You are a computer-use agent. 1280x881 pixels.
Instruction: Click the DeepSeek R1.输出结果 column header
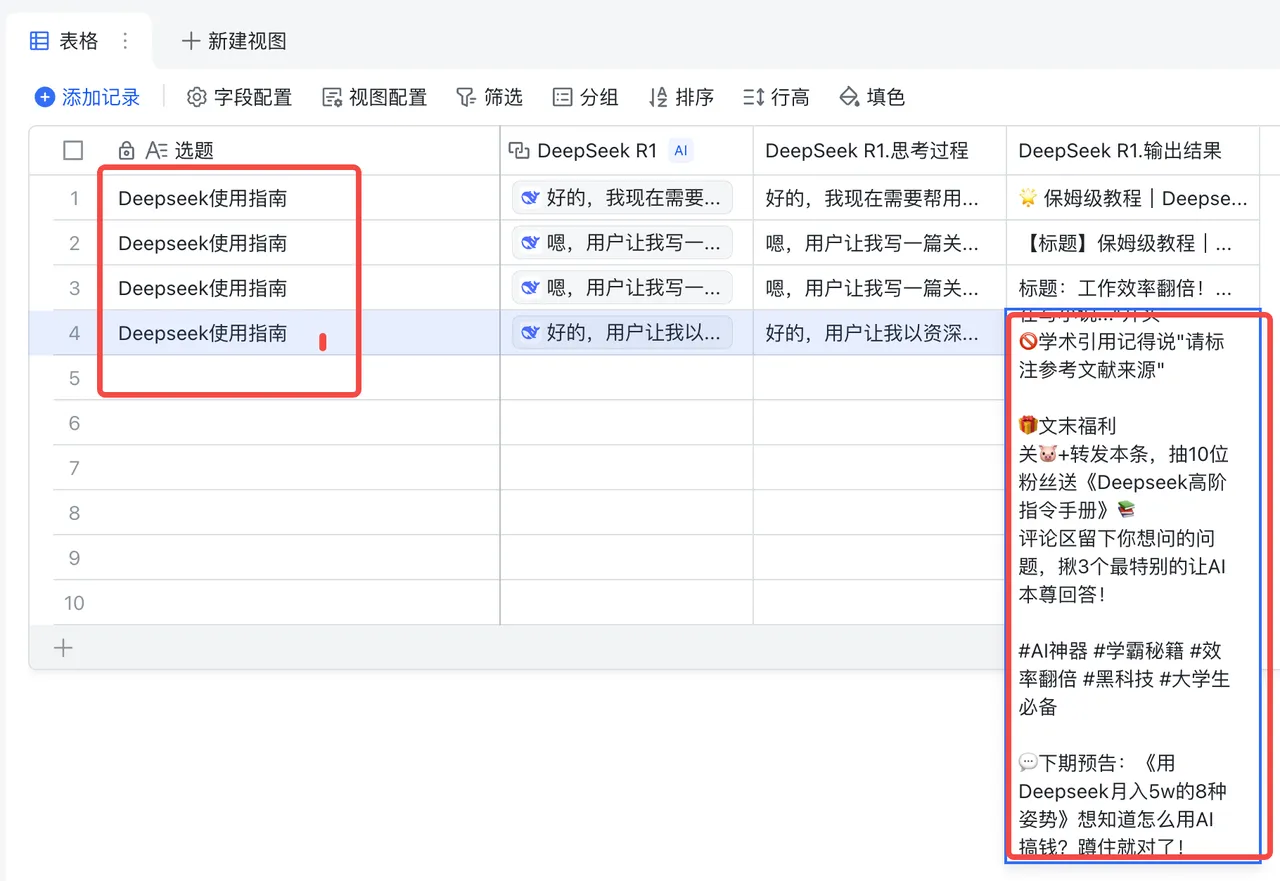pos(1132,151)
